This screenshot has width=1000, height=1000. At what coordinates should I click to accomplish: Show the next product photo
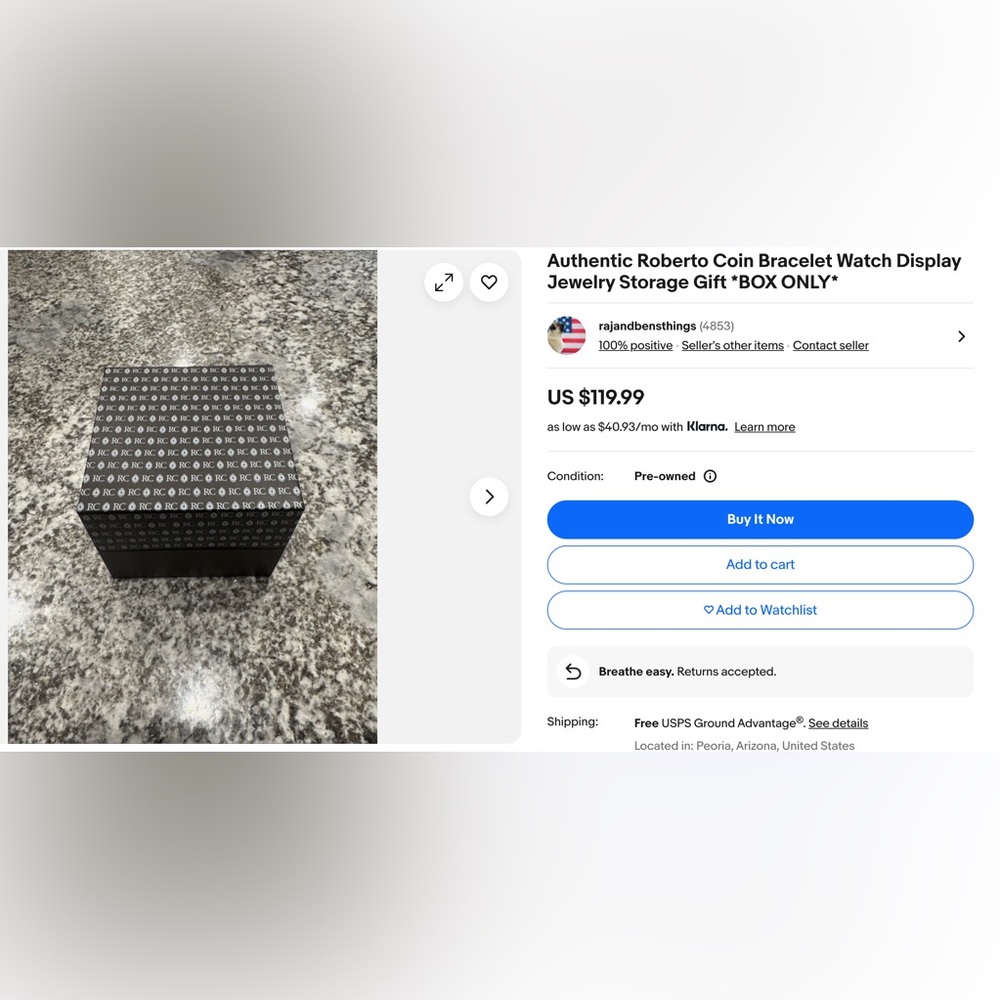click(489, 496)
